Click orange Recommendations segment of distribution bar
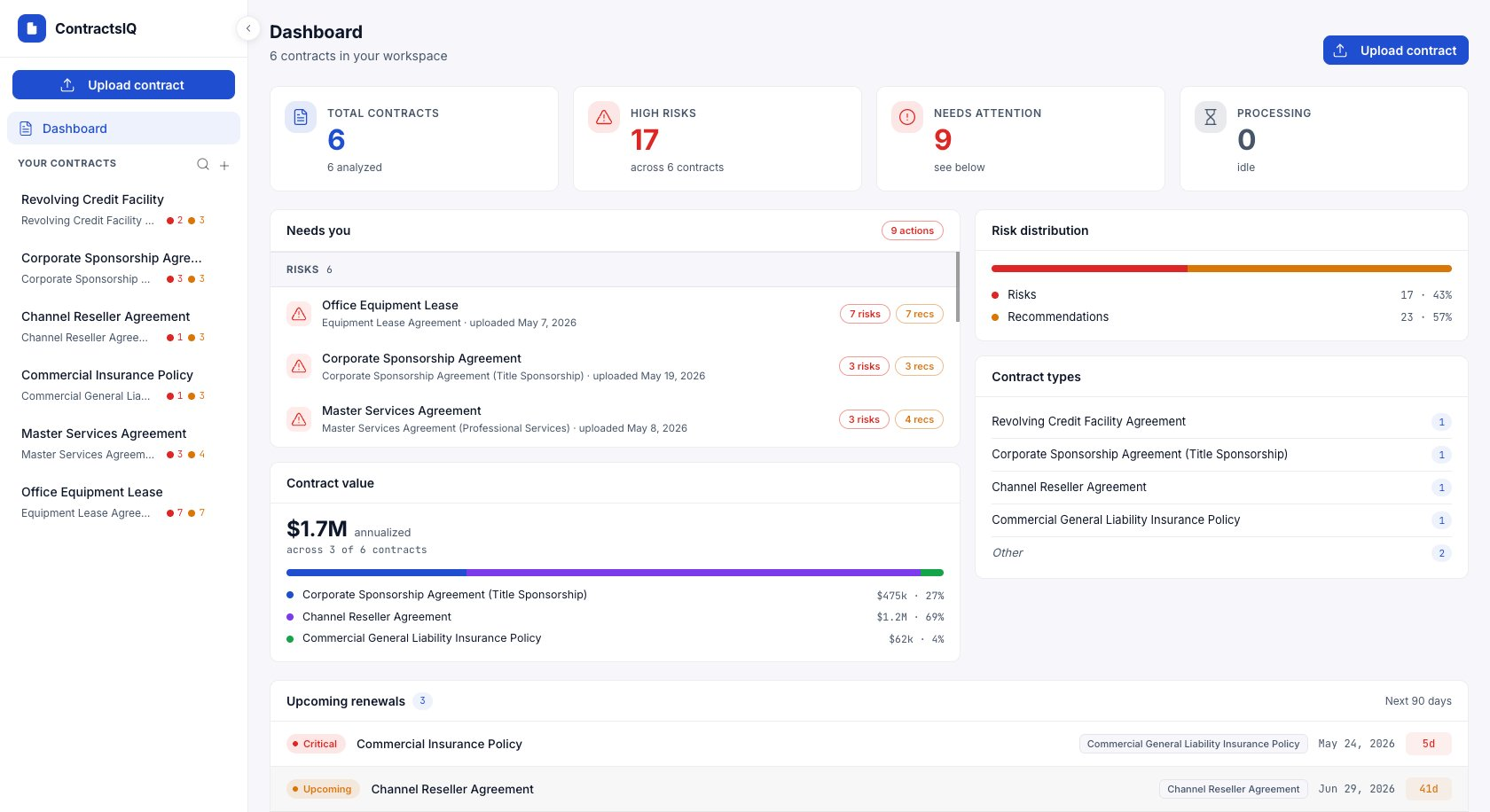This screenshot has height=812, width=1490. point(1320,269)
